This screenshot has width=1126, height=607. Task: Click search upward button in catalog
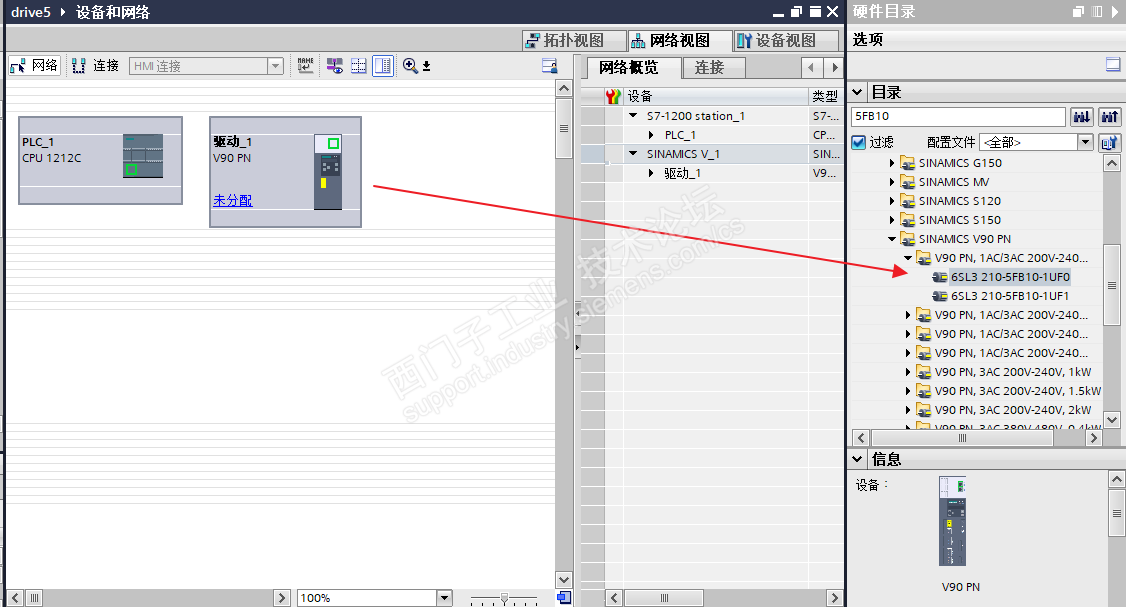(1109, 116)
